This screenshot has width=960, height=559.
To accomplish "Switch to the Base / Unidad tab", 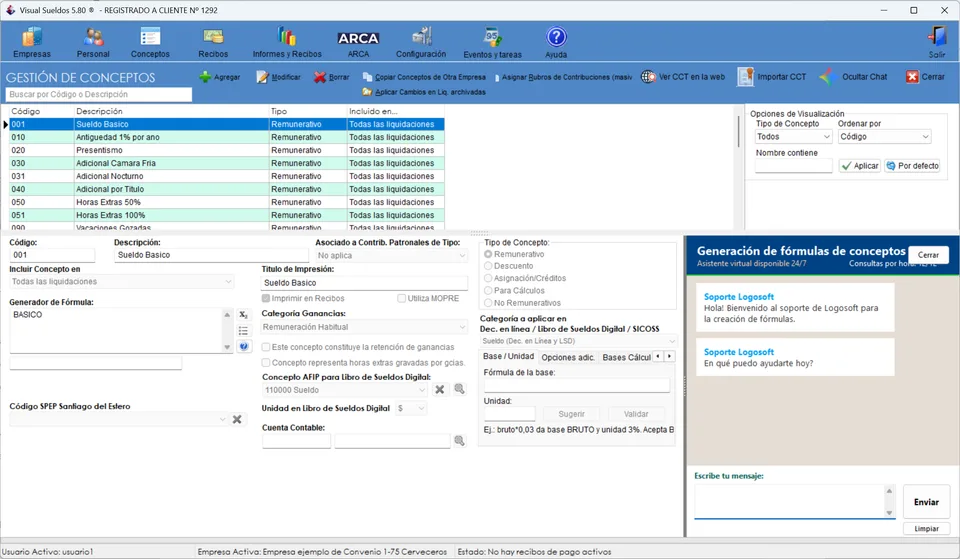I will [508, 356].
